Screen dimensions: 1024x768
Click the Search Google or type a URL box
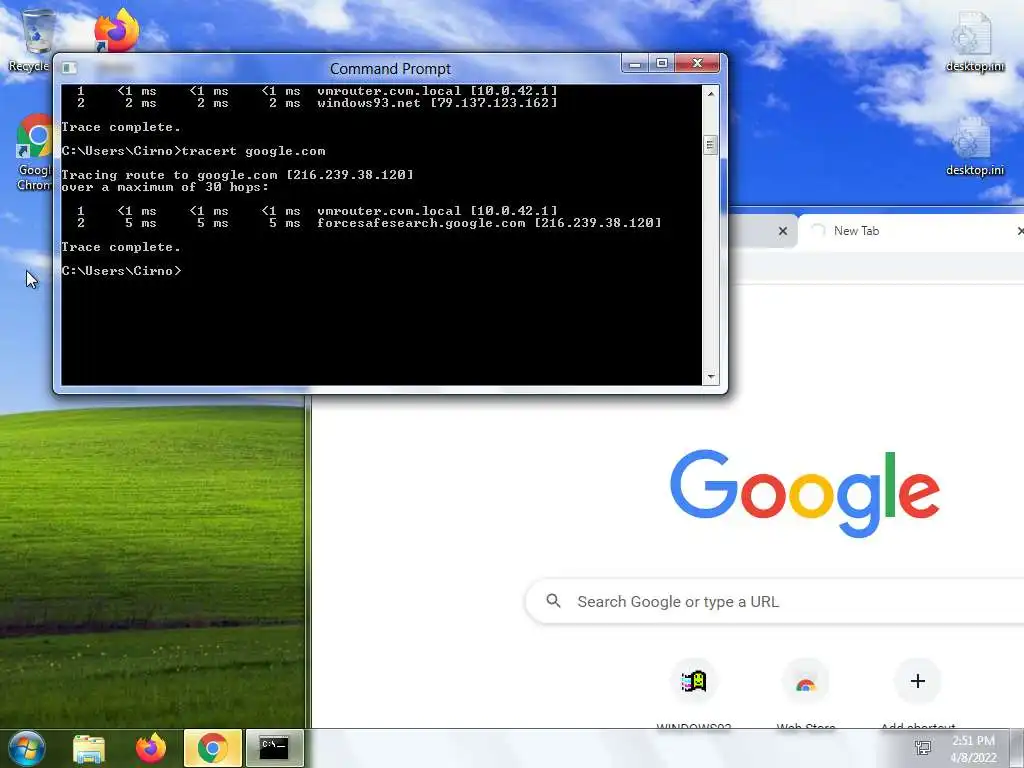coord(775,601)
